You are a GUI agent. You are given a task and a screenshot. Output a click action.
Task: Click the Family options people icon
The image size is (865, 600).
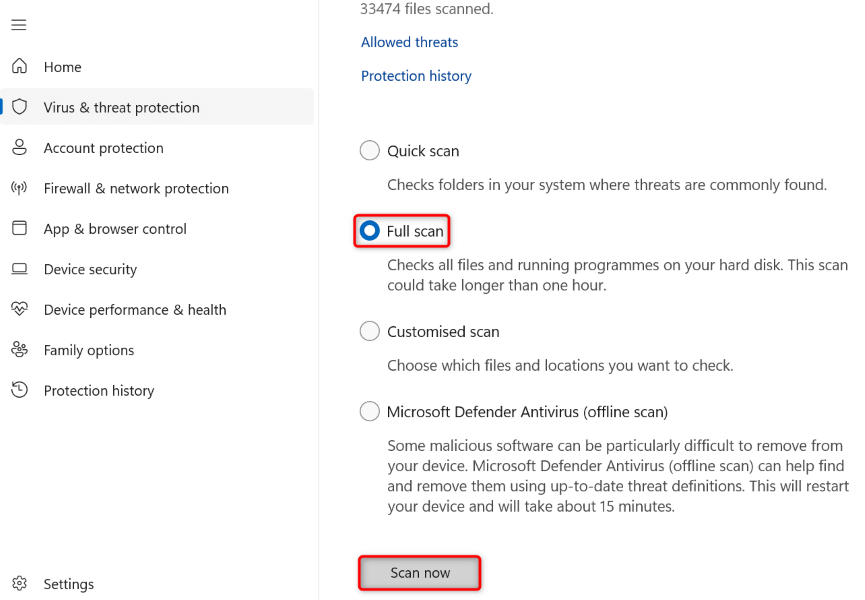19,350
